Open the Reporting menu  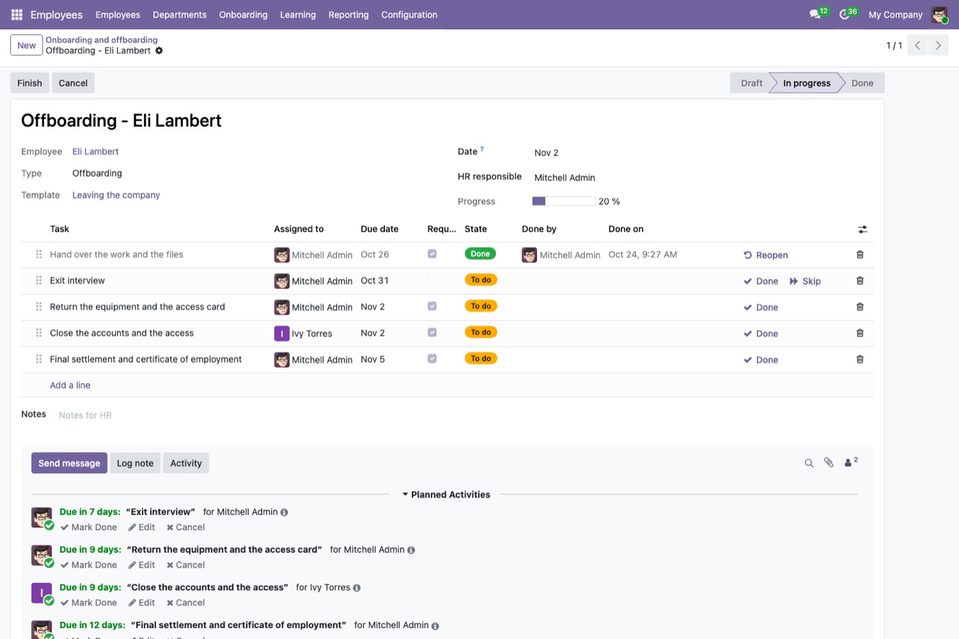click(x=349, y=15)
